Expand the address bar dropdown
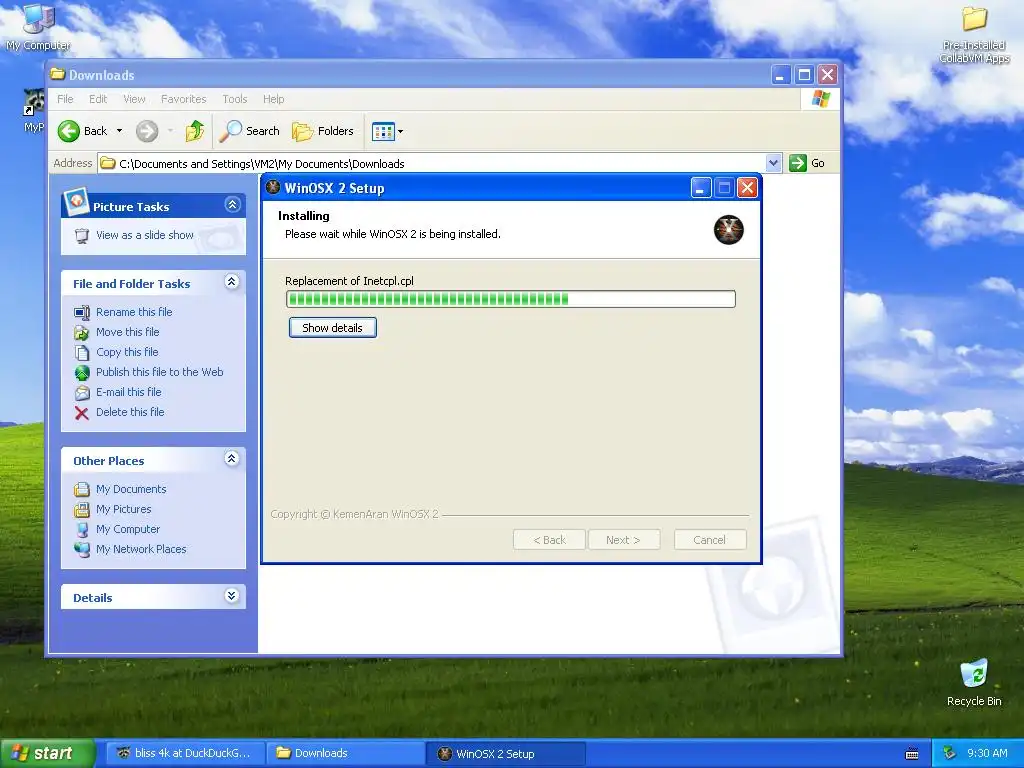This screenshot has width=1024, height=768. click(x=773, y=163)
